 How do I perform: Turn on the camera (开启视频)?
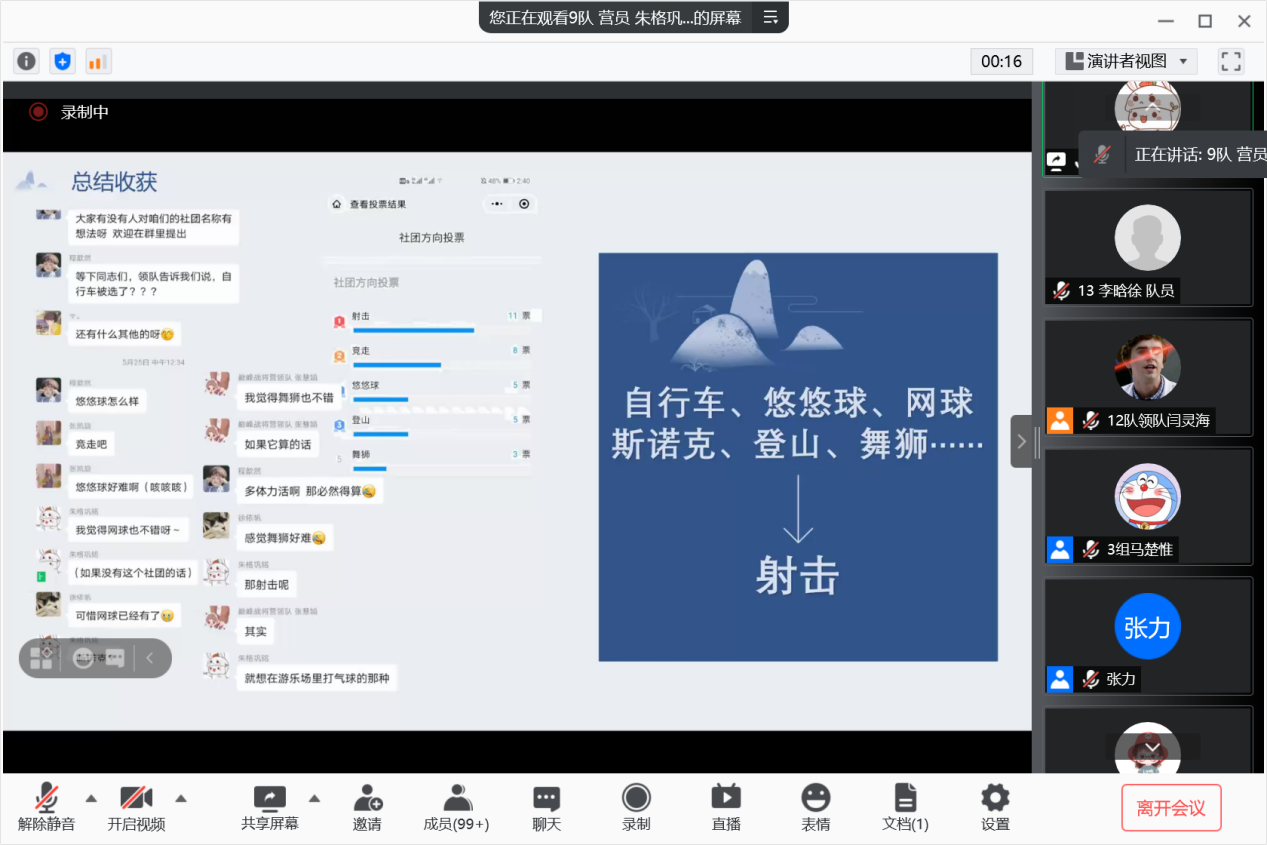(x=136, y=807)
